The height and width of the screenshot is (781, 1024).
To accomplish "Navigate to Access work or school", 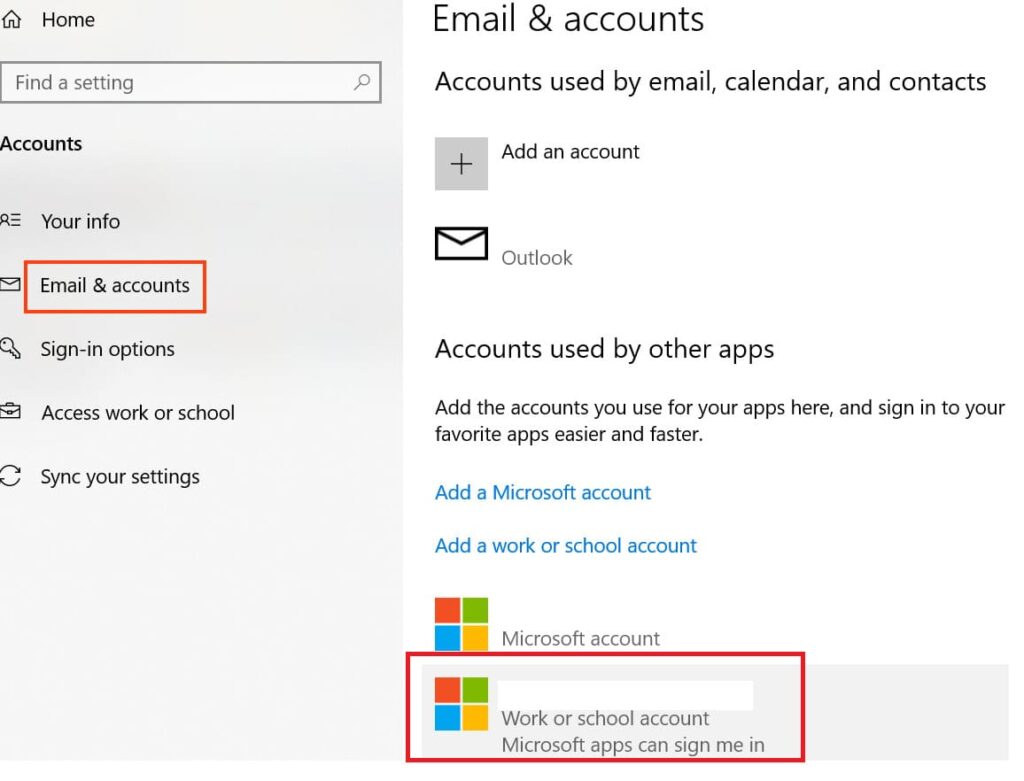I will click(138, 413).
